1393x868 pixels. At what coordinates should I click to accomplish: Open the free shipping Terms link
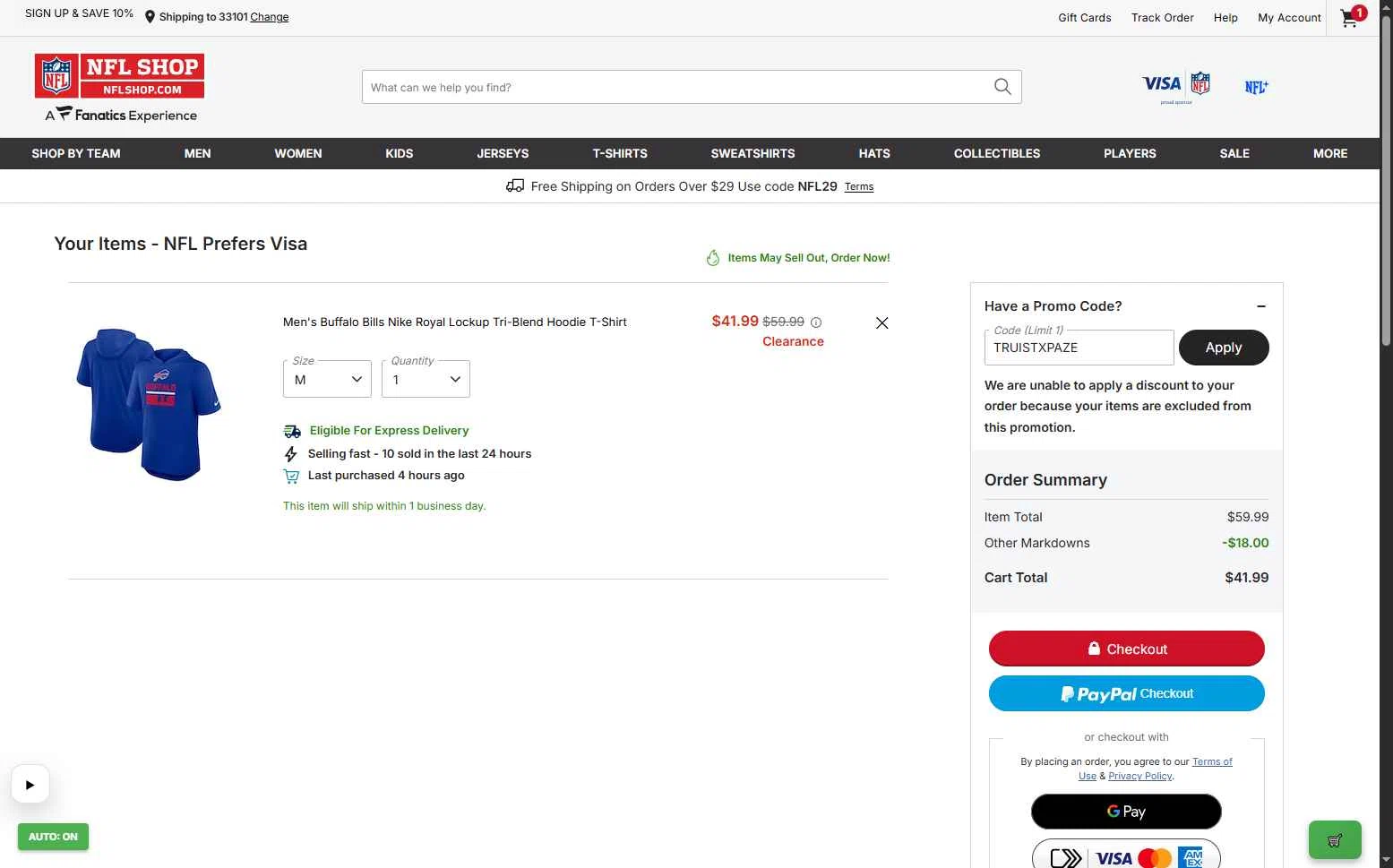(859, 187)
